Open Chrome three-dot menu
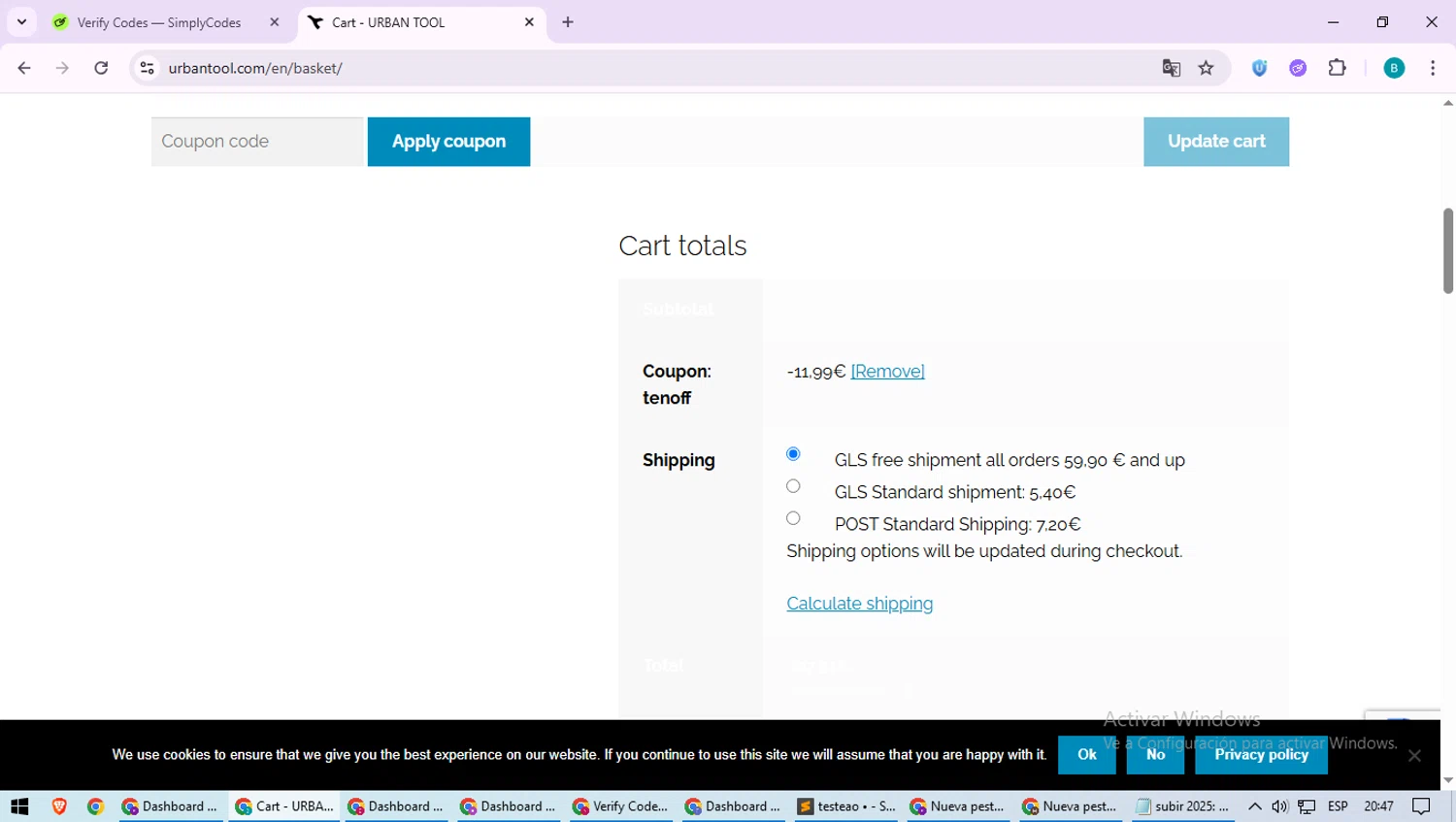Screen dimensions: 1456x822 tap(1433, 68)
